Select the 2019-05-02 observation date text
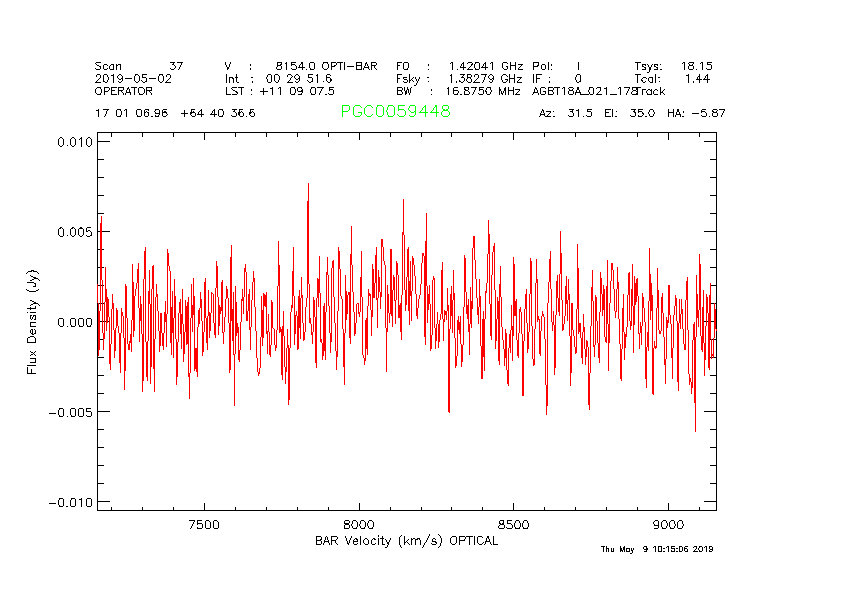Viewport: 842px width, 595px height. click(133, 78)
